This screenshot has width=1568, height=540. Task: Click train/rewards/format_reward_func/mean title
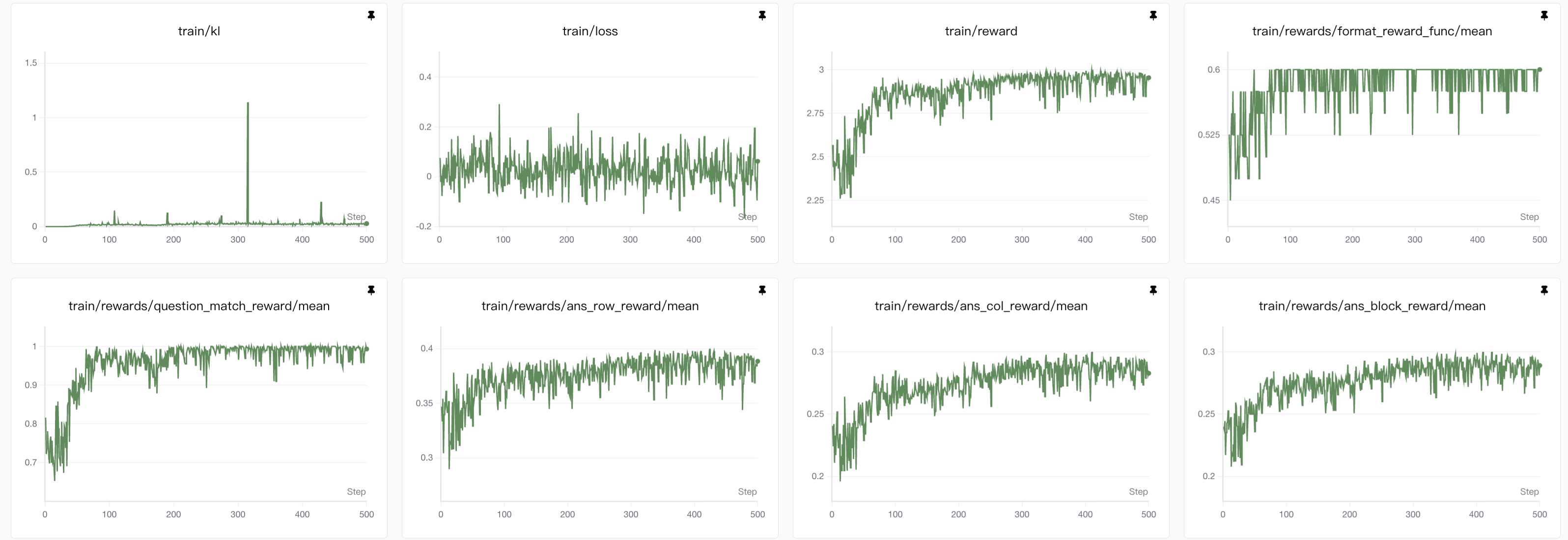pyautogui.click(x=1372, y=31)
